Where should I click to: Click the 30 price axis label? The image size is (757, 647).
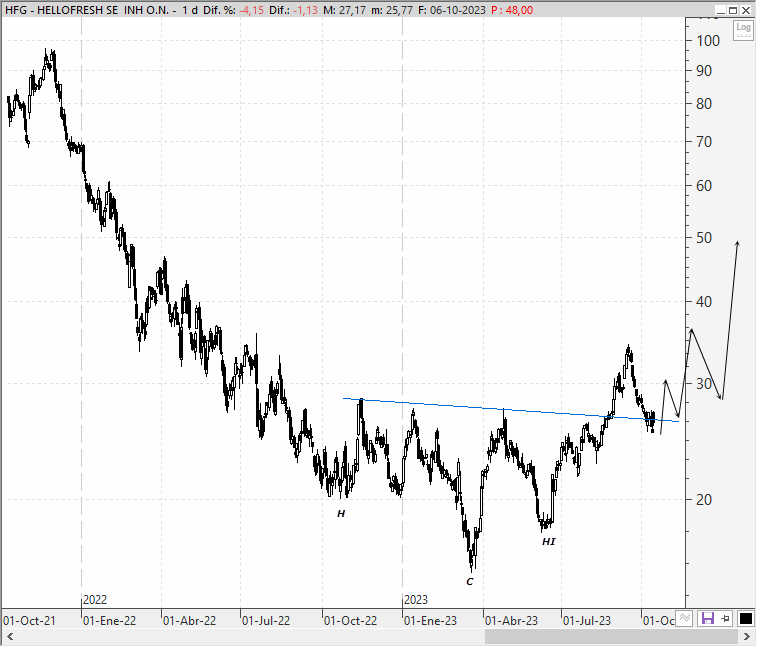[x=704, y=384]
